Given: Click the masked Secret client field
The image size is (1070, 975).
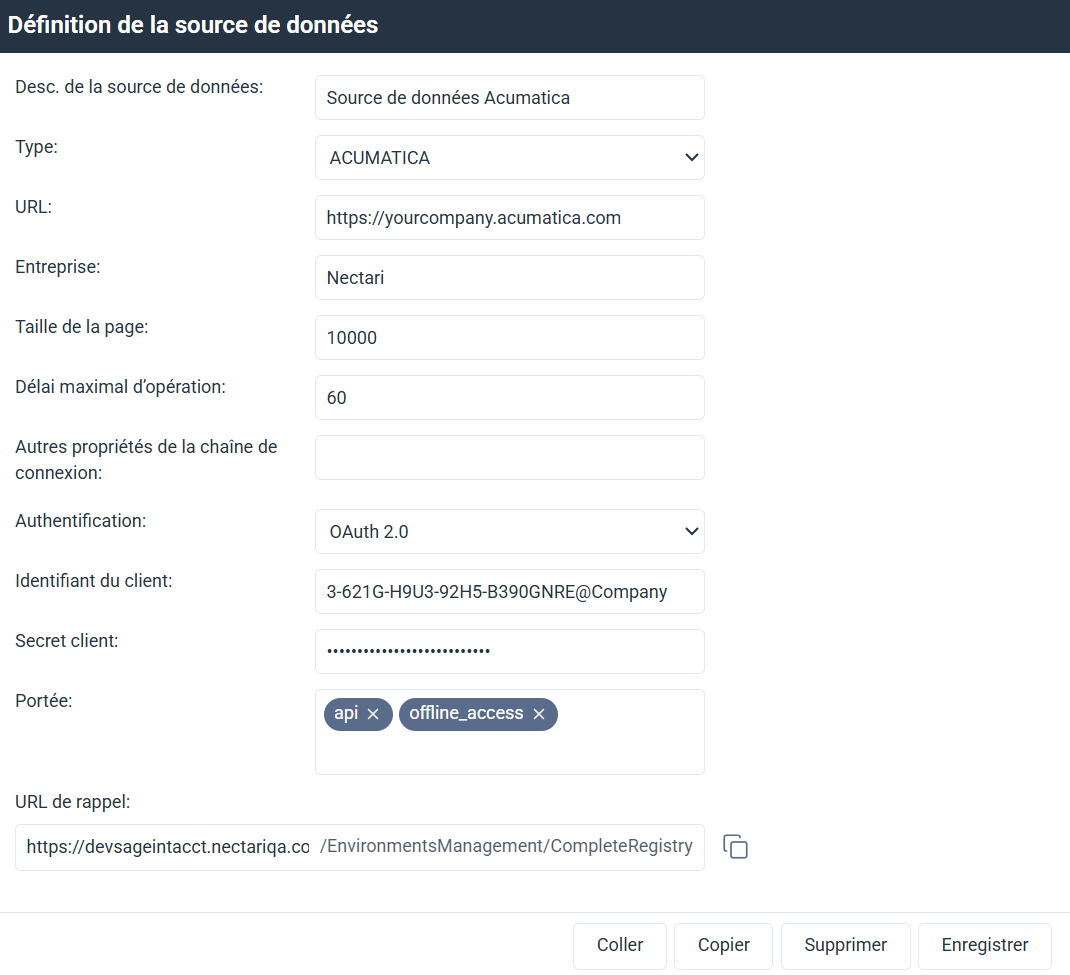Looking at the screenshot, I should pos(510,652).
